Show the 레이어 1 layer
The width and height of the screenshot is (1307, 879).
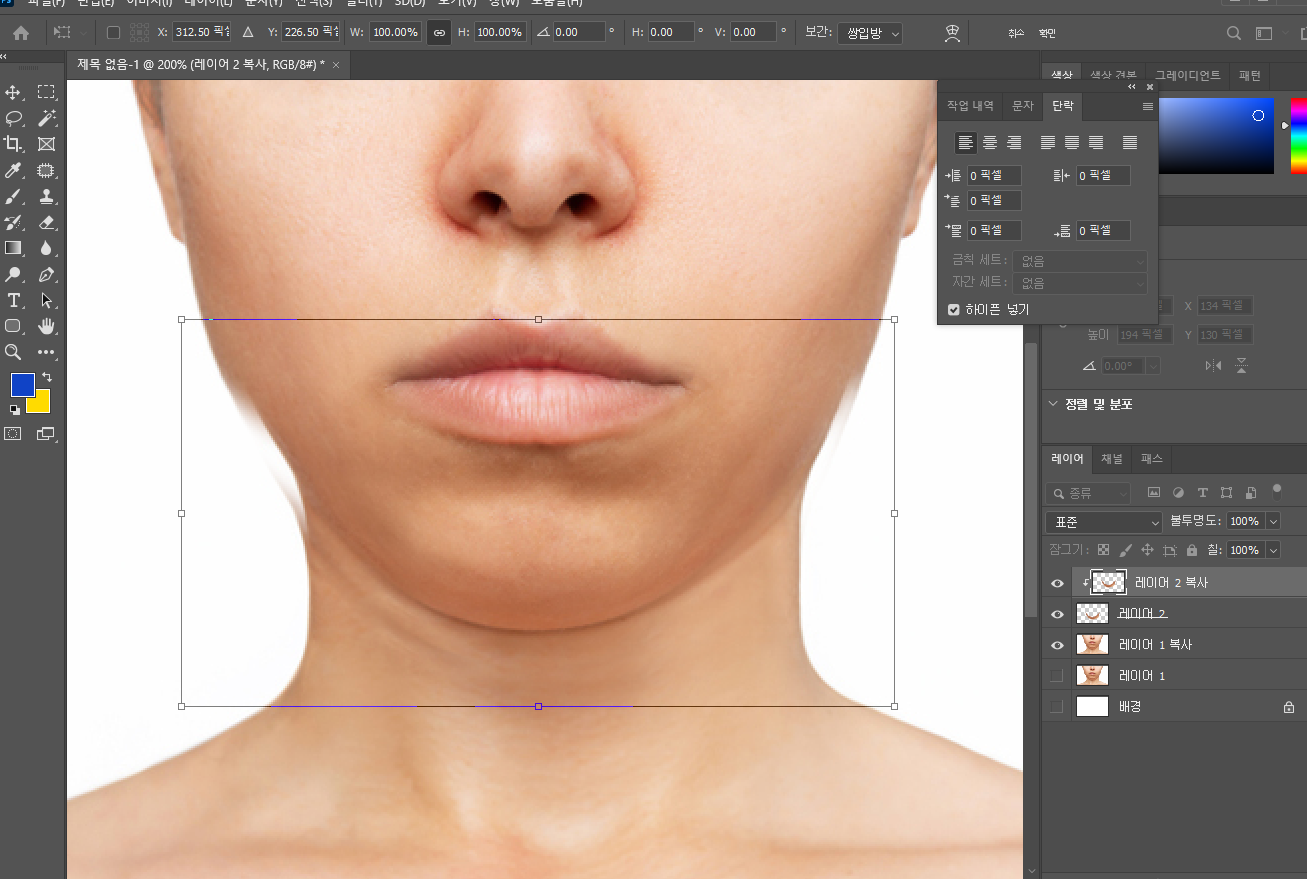point(1057,676)
